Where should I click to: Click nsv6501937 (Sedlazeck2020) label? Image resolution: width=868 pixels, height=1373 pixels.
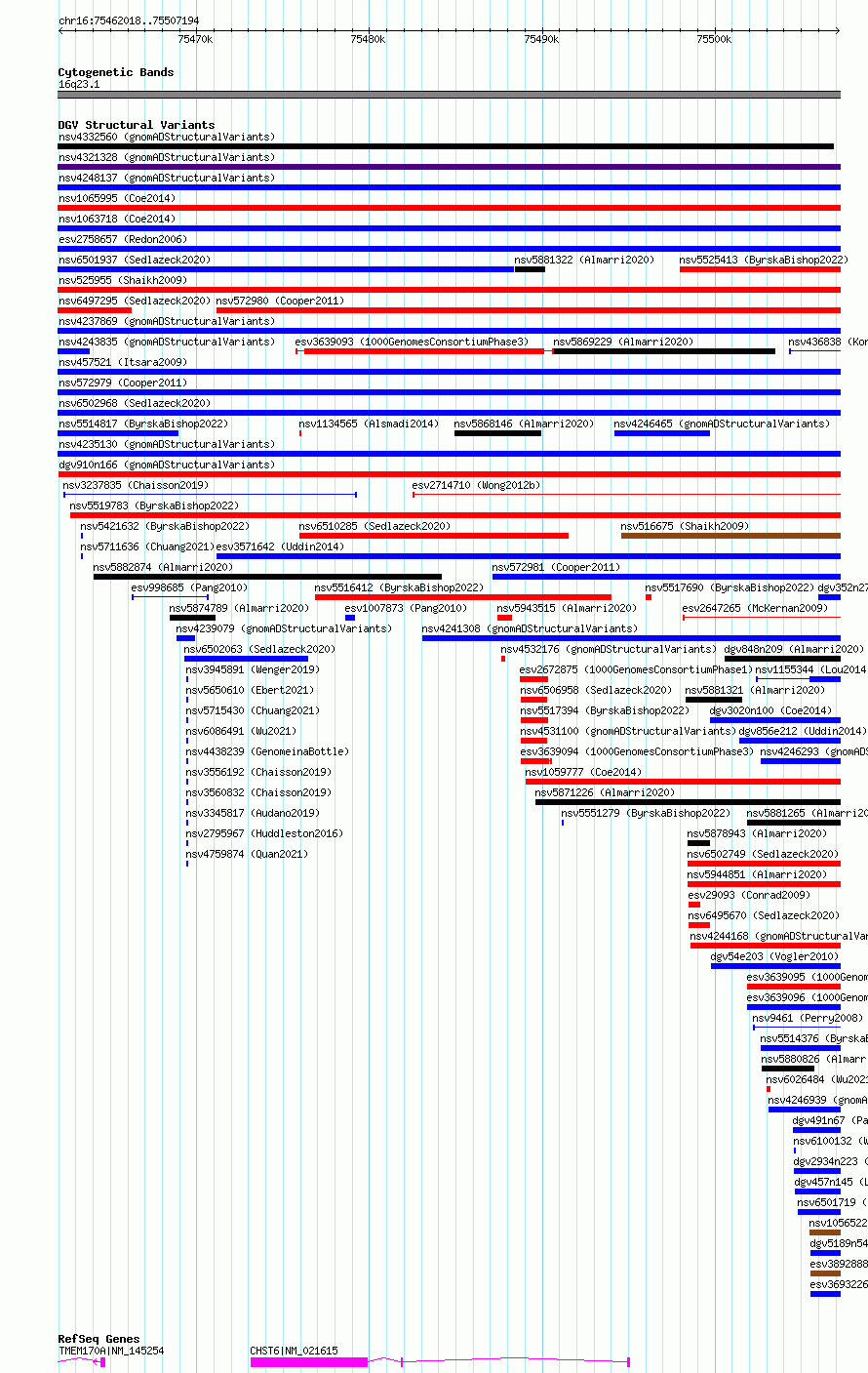[x=135, y=260]
